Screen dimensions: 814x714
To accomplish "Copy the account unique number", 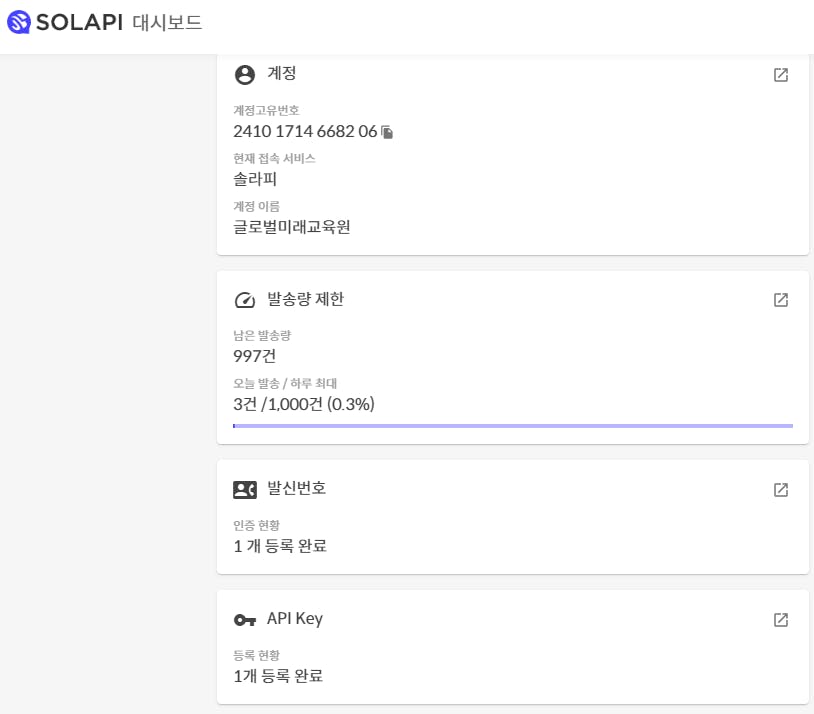I will 388,132.
